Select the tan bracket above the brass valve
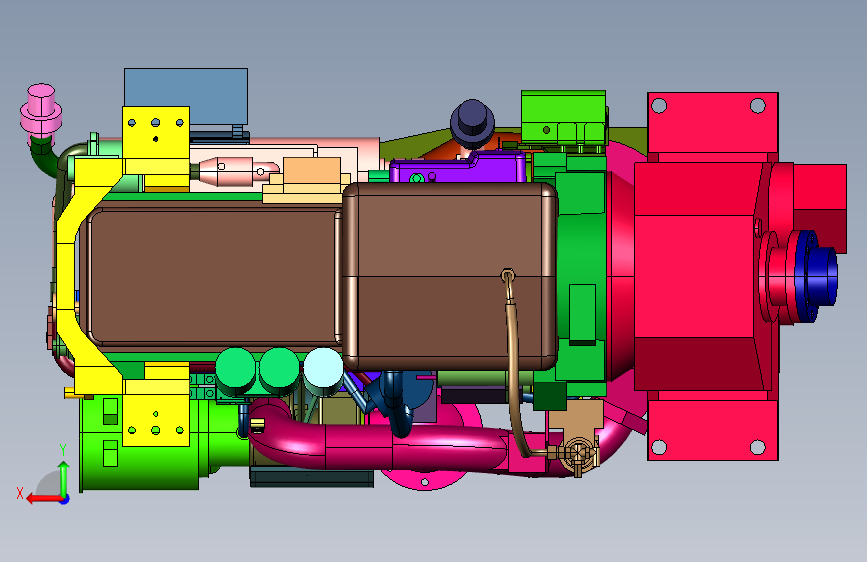 click(576, 418)
